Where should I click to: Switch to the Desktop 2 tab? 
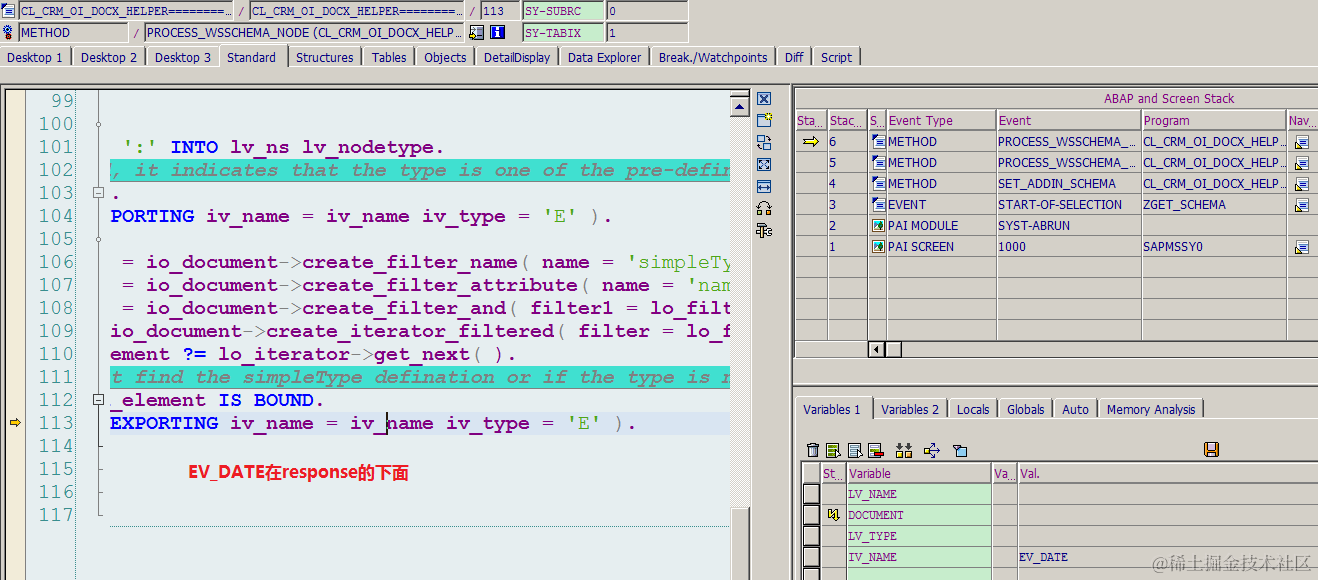(109, 57)
